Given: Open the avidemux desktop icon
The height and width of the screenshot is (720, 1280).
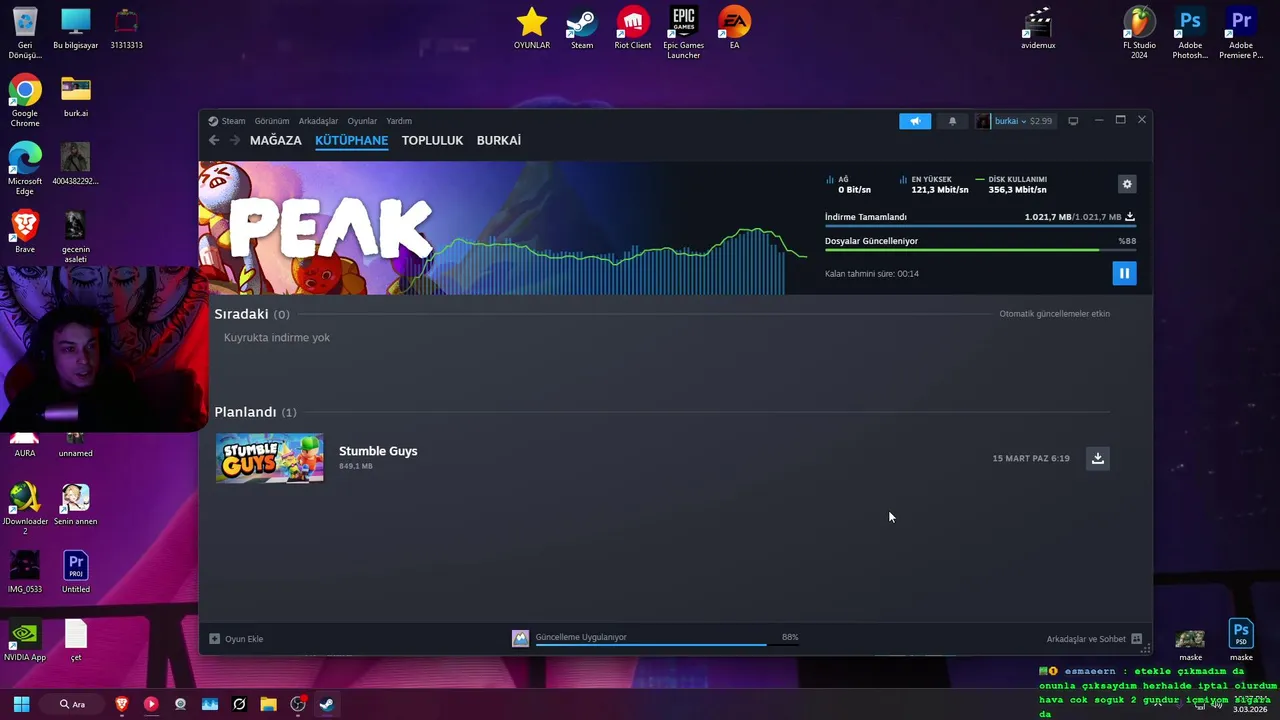Looking at the screenshot, I should (x=1038, y=28).
